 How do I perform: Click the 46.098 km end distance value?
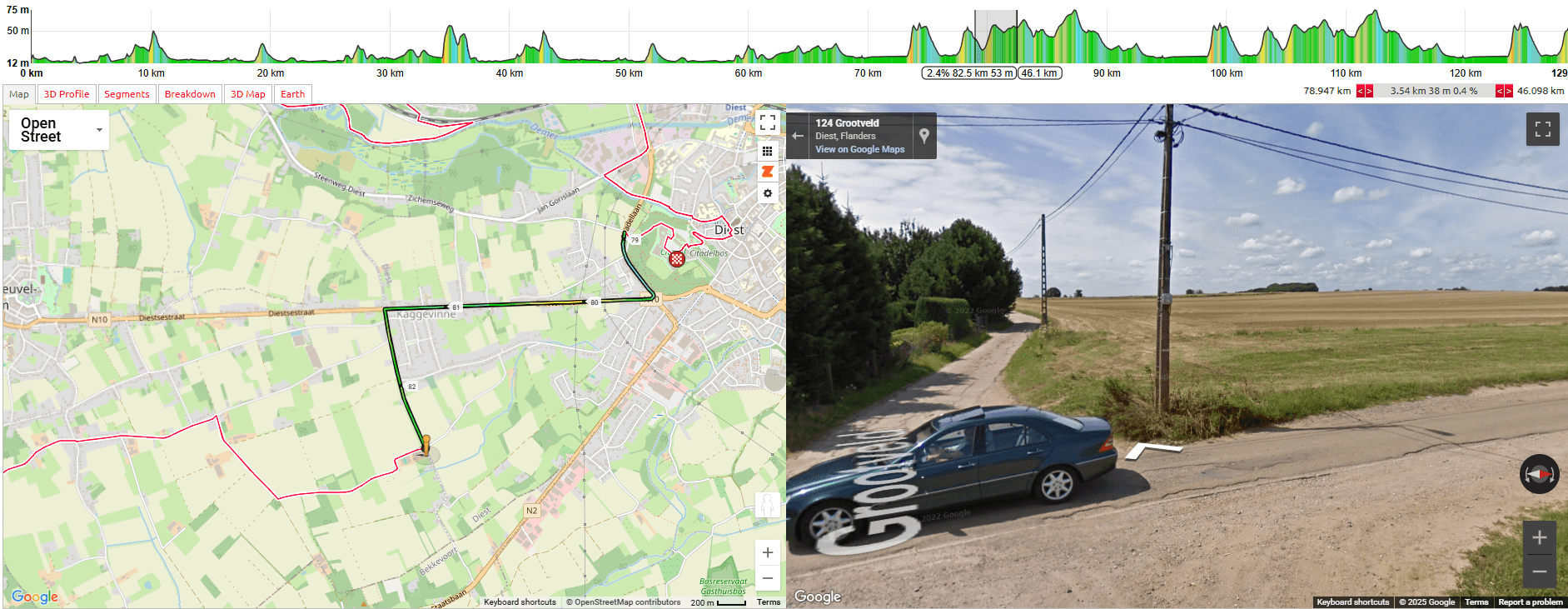click(1541, 92)
